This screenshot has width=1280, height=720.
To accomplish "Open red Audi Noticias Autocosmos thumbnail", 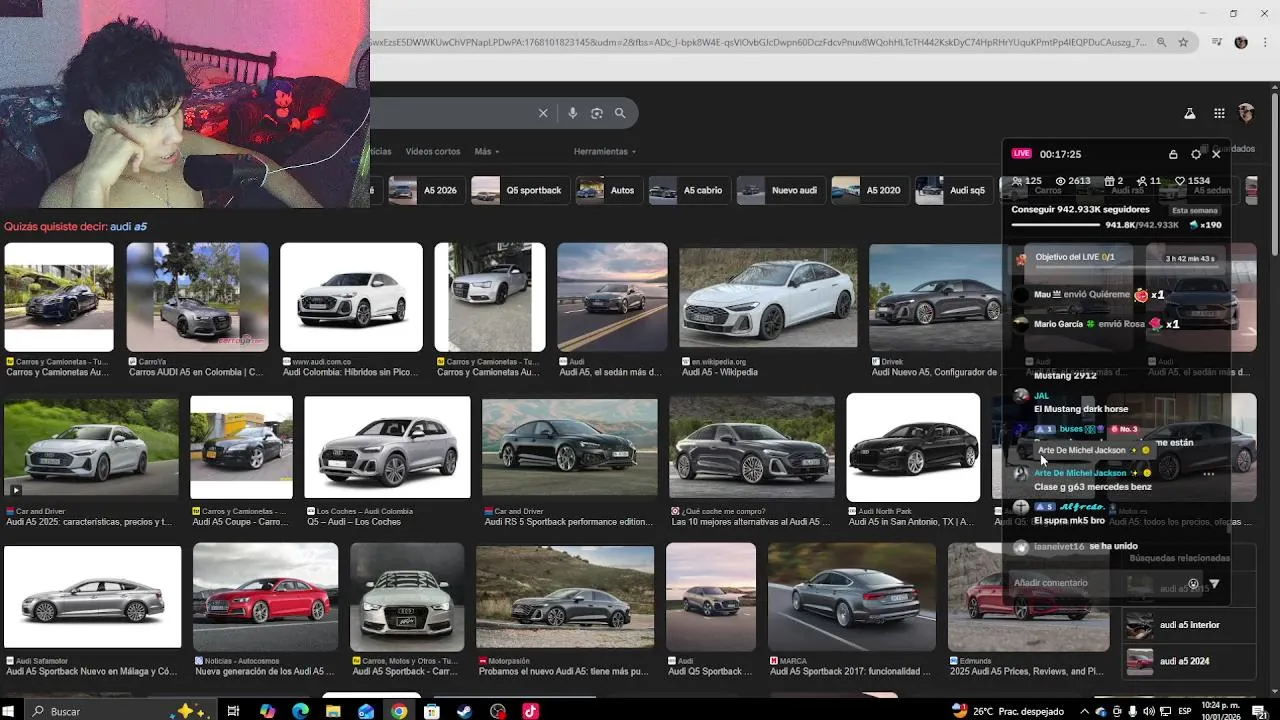I will click(265, 596).
